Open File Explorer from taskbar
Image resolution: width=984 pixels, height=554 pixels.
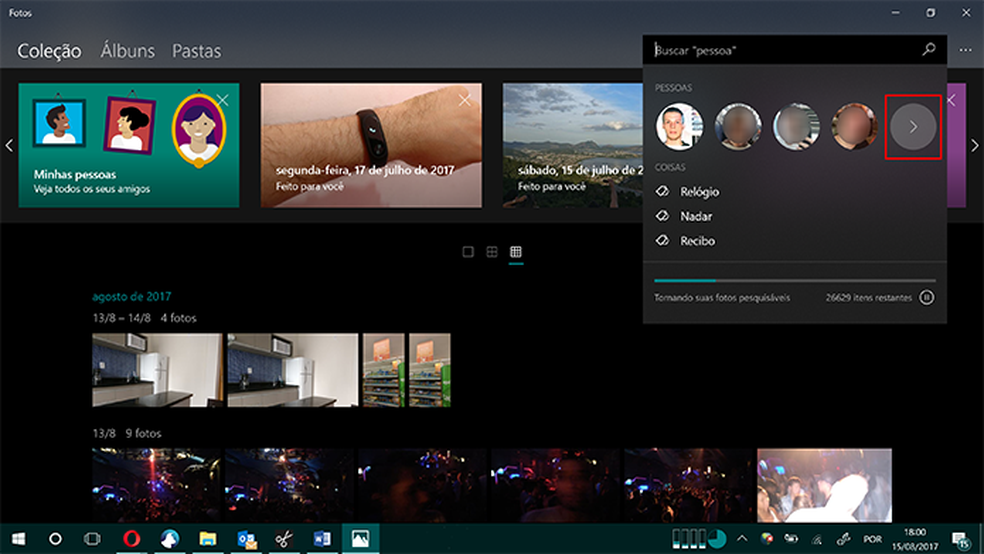tap(208, 539)
